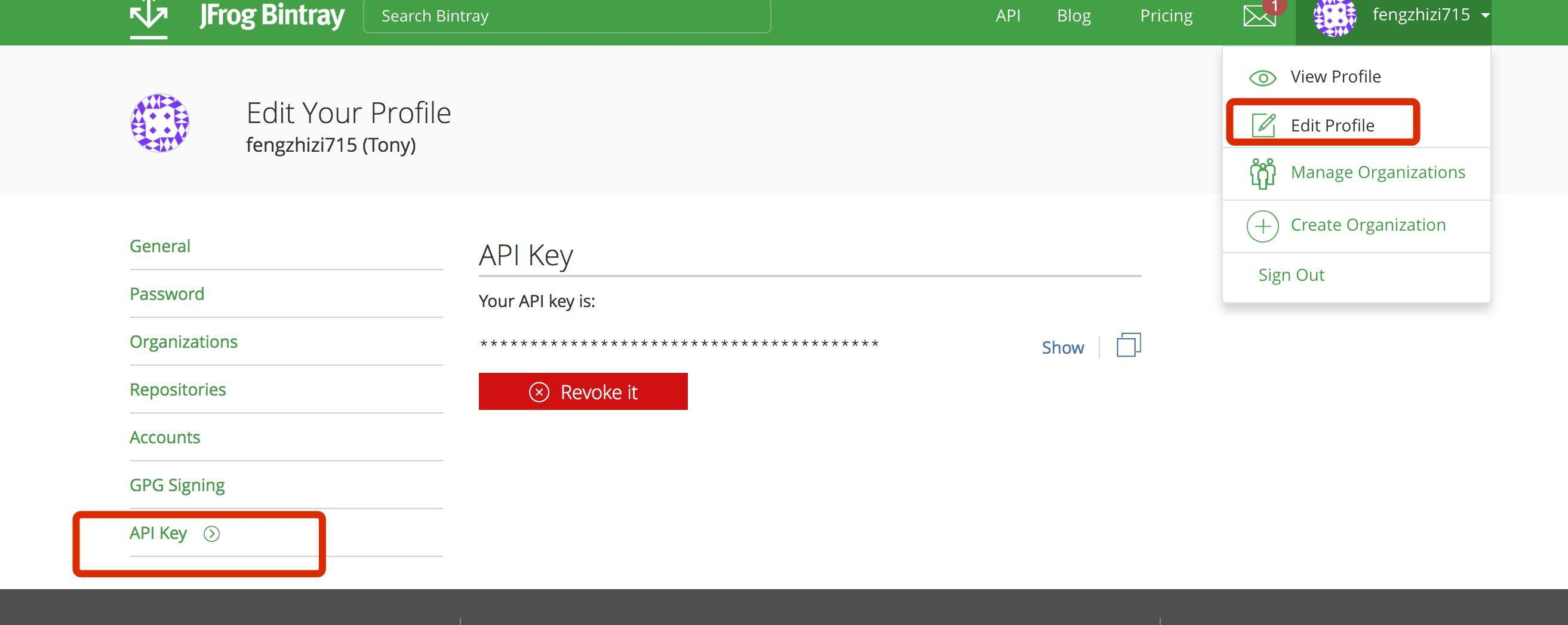1568x625 pixels.
Task: Open the GPG Signing settings section
Action: coord(177,485)
